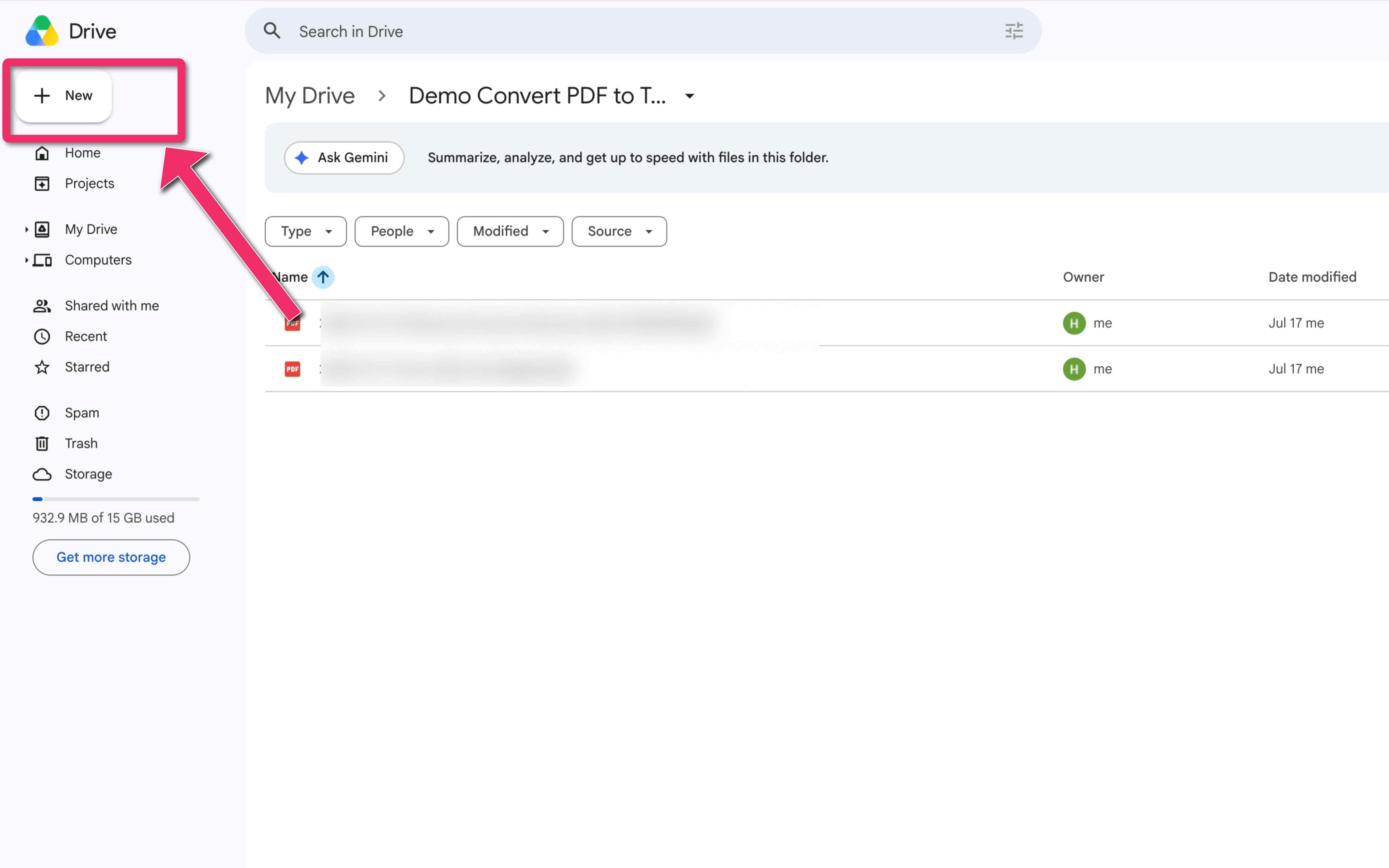This screenshot has width=1389, height=868.
Task: Open Recent files section
Action: (x=86, y=336)
